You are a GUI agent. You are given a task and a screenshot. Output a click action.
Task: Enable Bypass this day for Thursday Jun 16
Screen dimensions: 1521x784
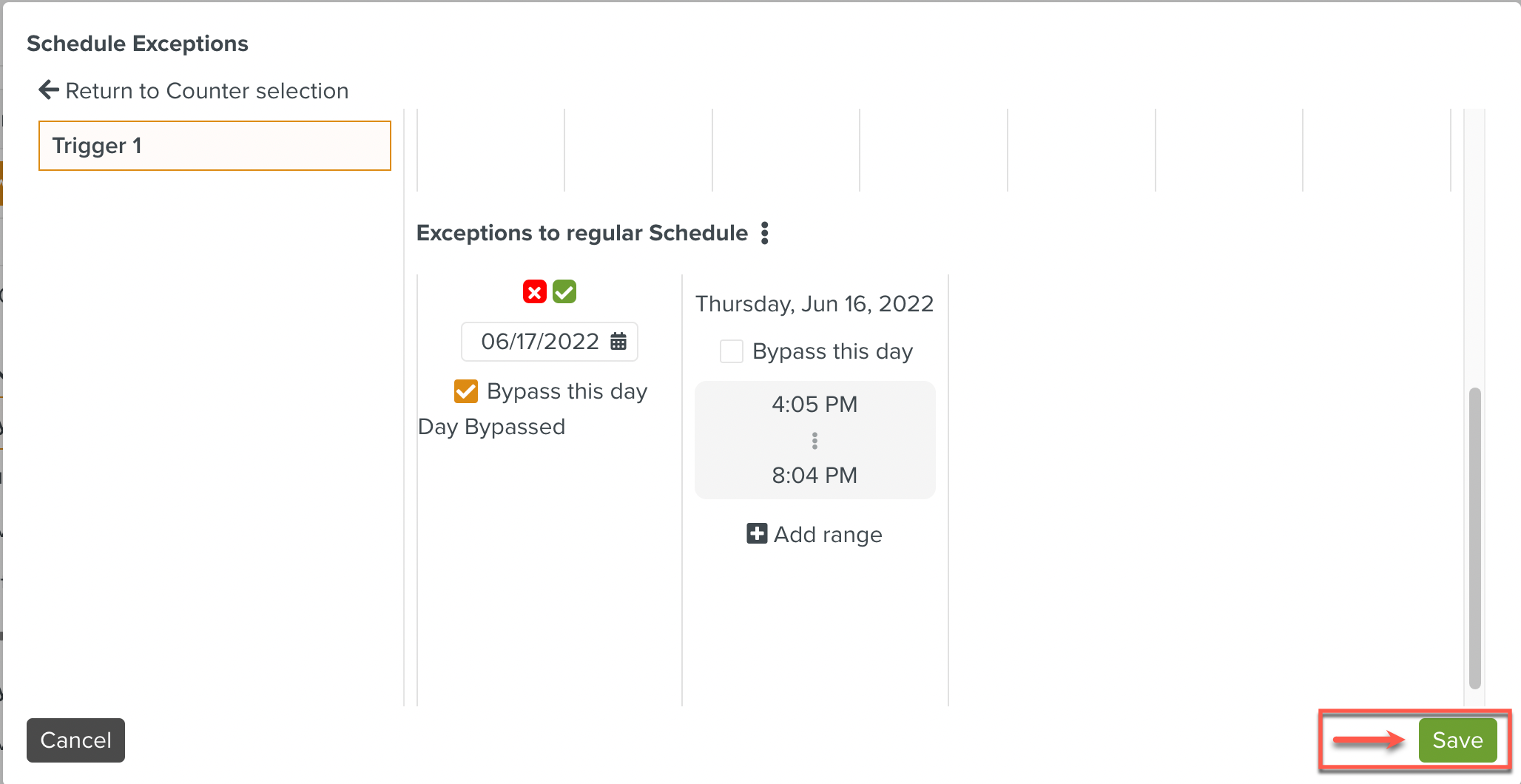point(731,351)
